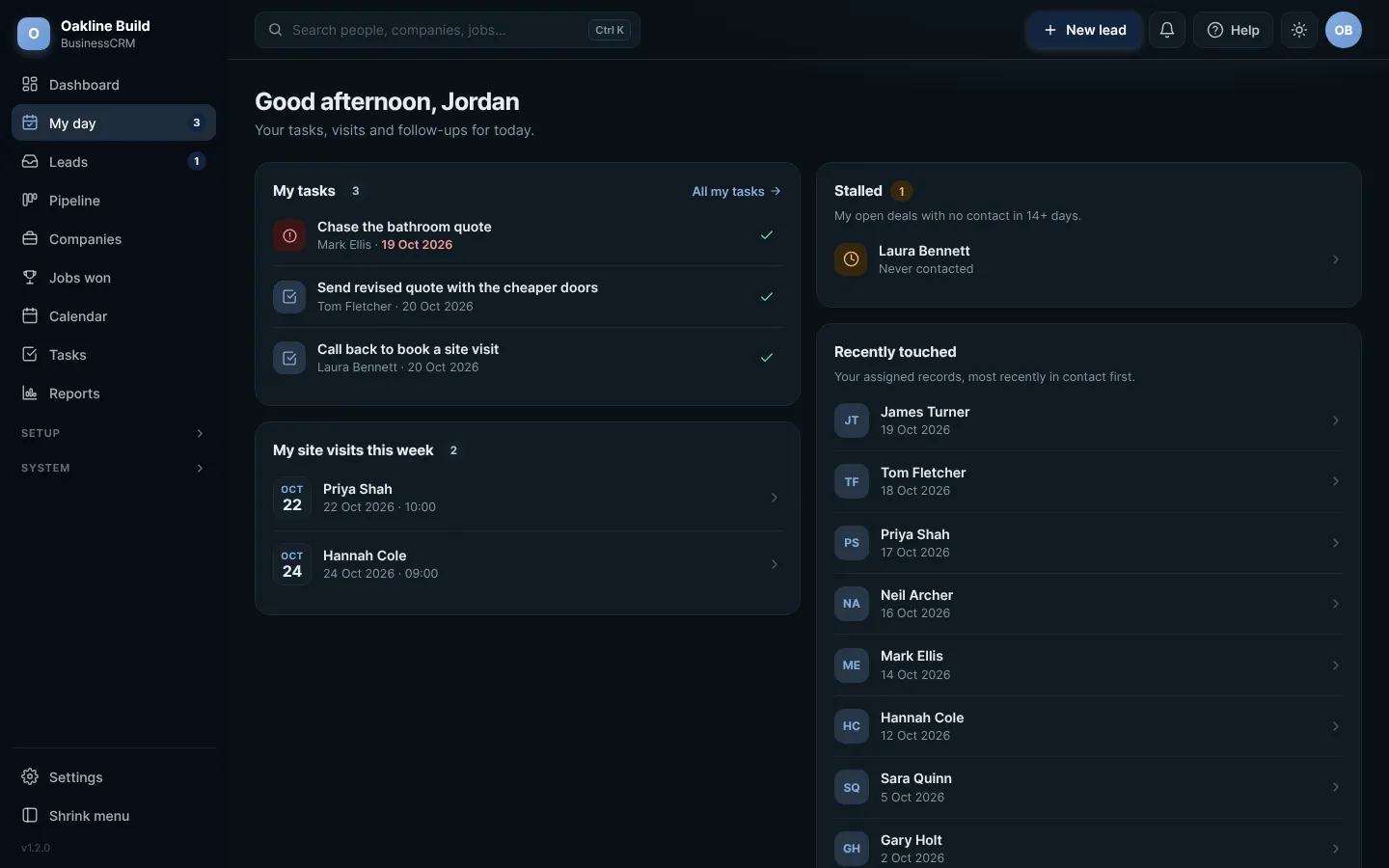Click the clock icon beside Laura Bennett stalled deal
This screenshot has width=1389, height=868.
[x=851, y=259]
